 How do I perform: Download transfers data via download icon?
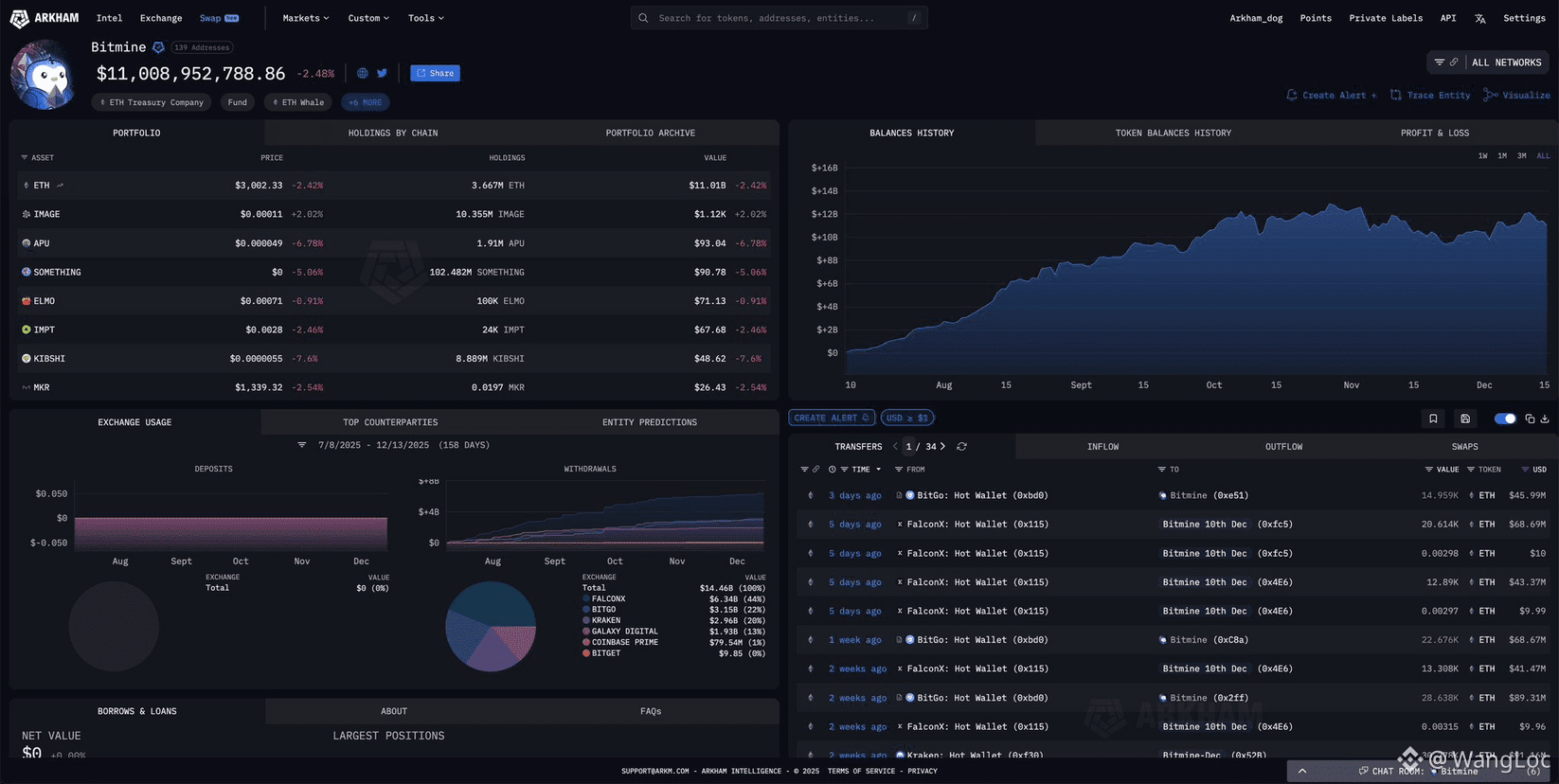point(1545,419)
